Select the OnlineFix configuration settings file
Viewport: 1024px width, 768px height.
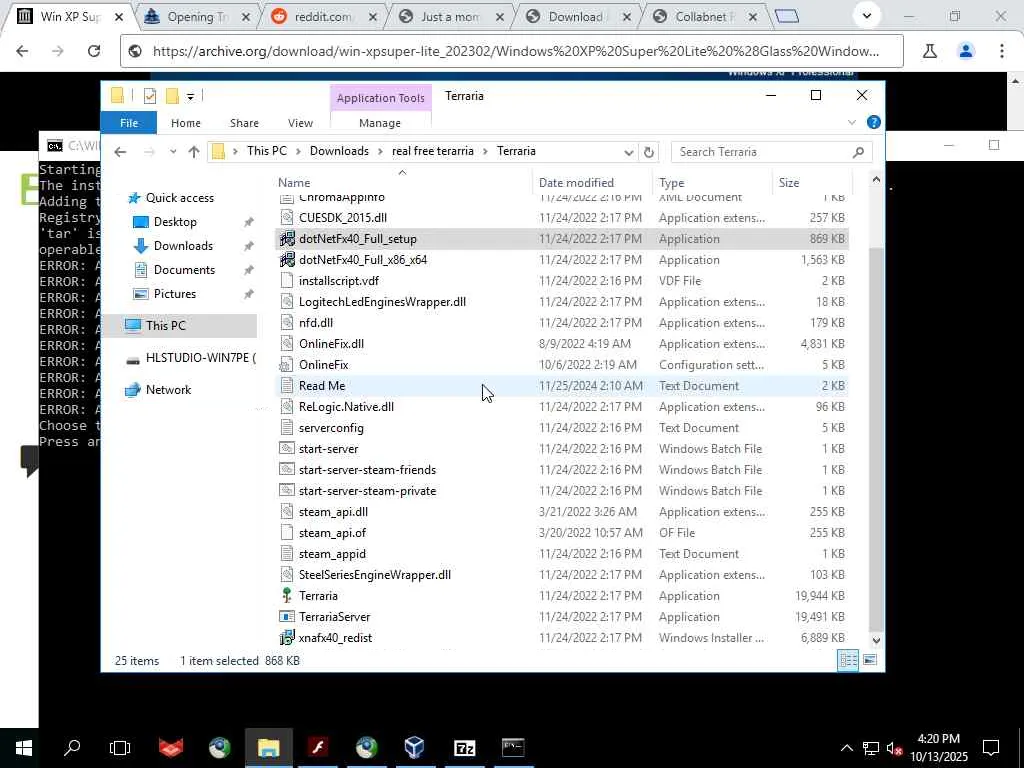(323, 364)
